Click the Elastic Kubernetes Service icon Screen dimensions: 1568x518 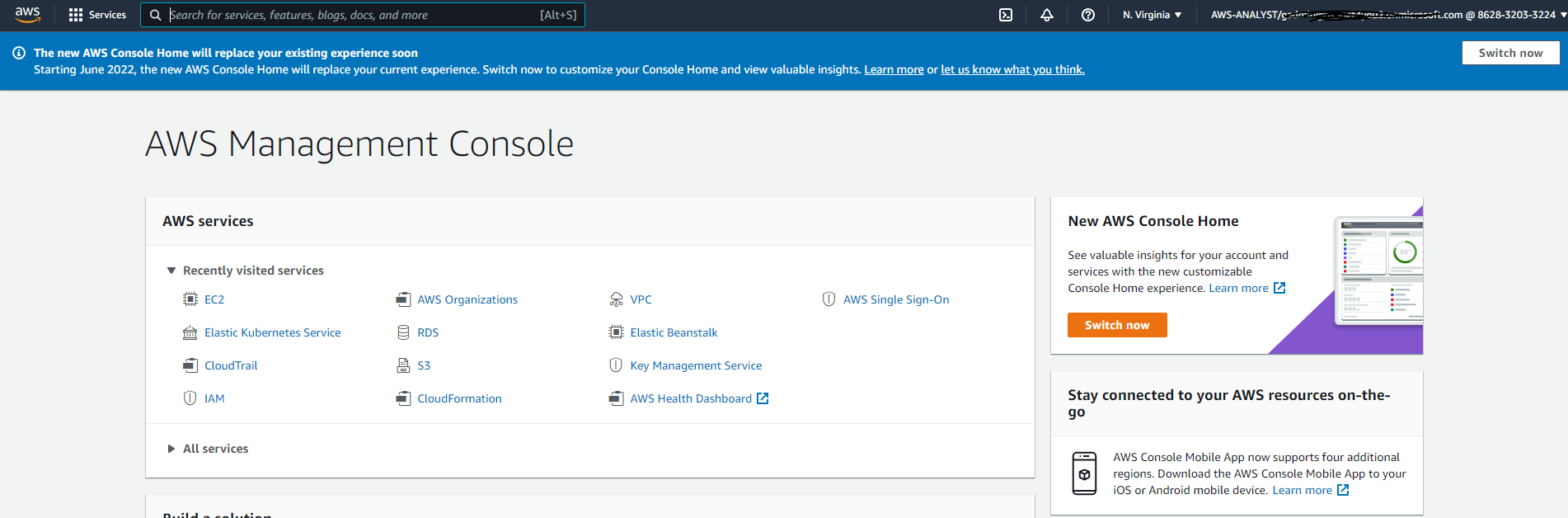pyautogui.click(x=190, y=332)
